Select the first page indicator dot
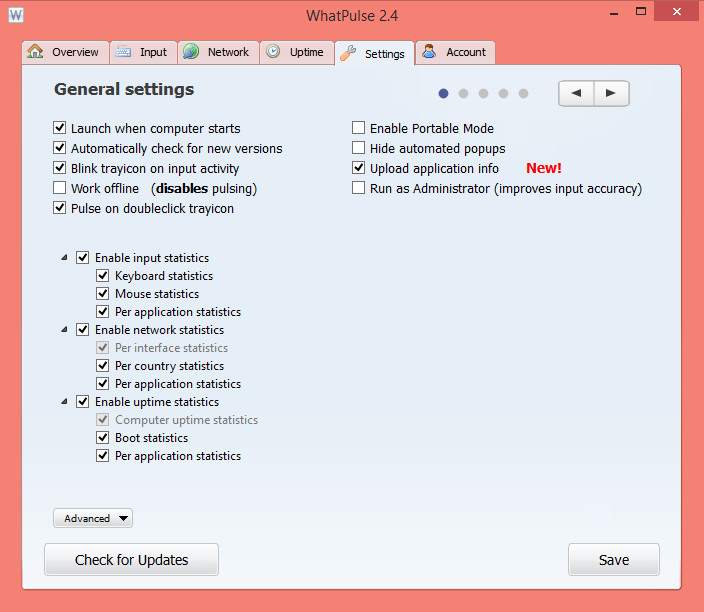Screen dimensions: 704x612 tap(444, 93)
